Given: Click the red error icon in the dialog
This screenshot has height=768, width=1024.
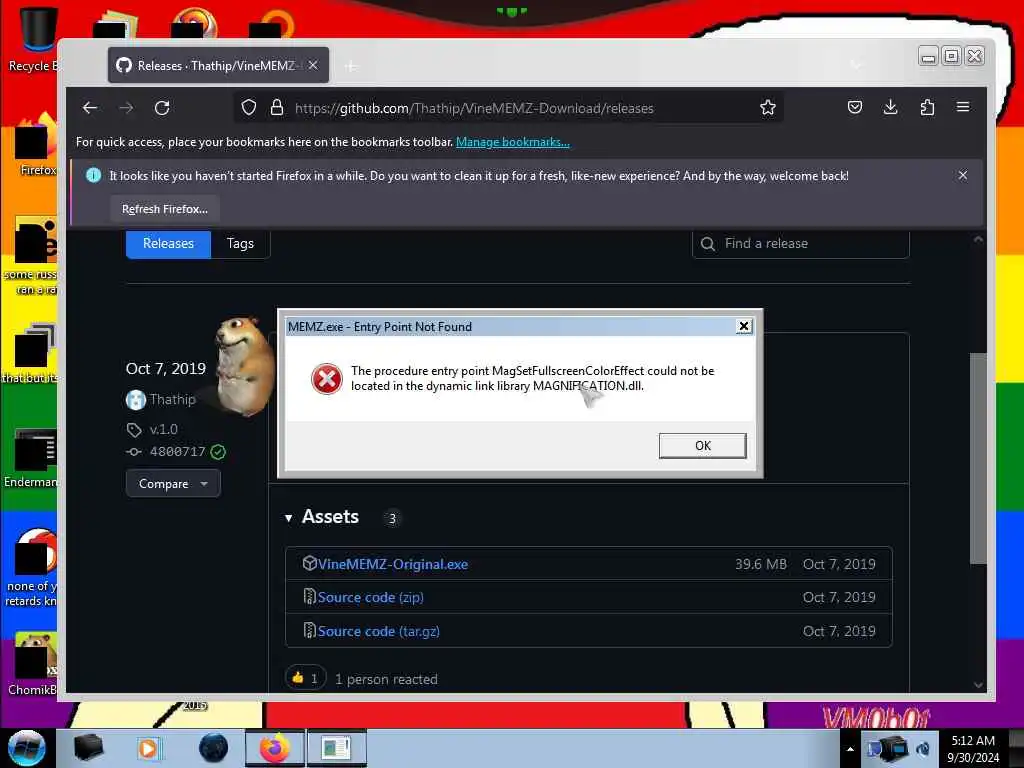Looking at the screenshot, I should tap(327, 379).
